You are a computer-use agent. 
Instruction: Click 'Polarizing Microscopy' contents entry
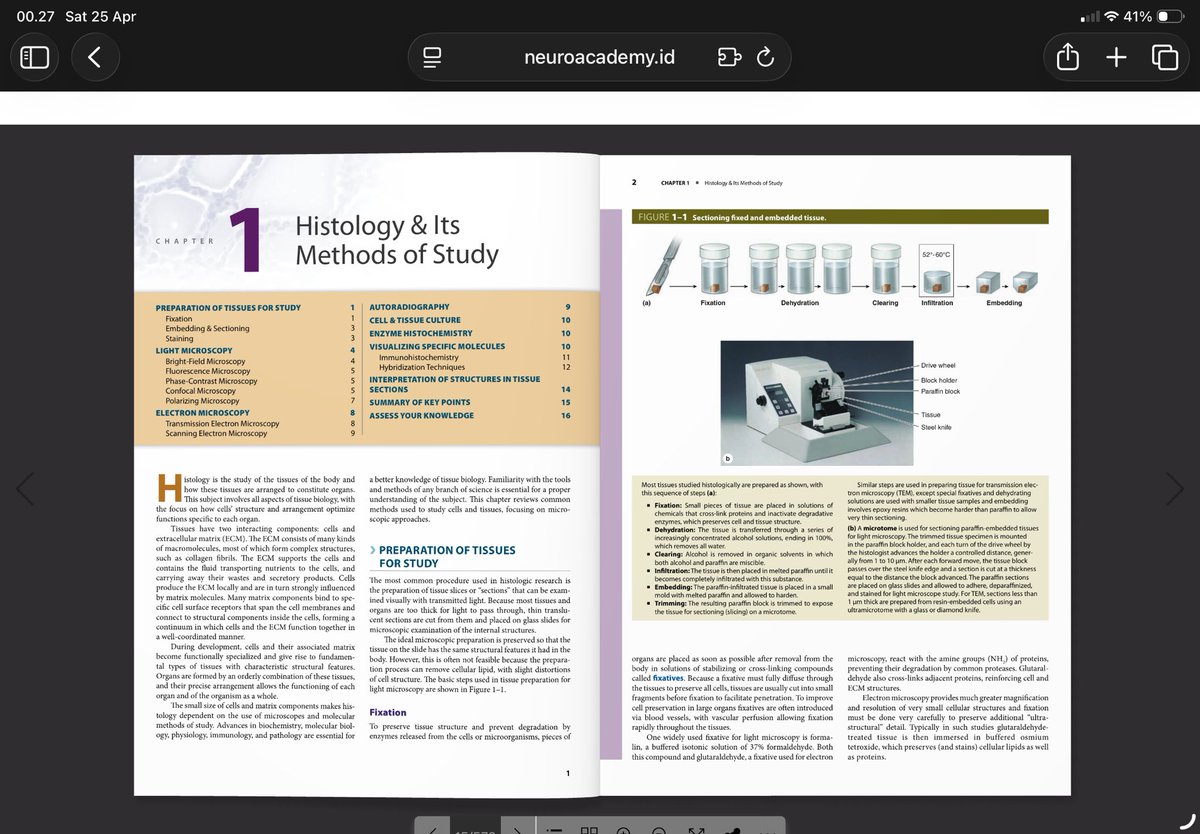pos(203,401)
